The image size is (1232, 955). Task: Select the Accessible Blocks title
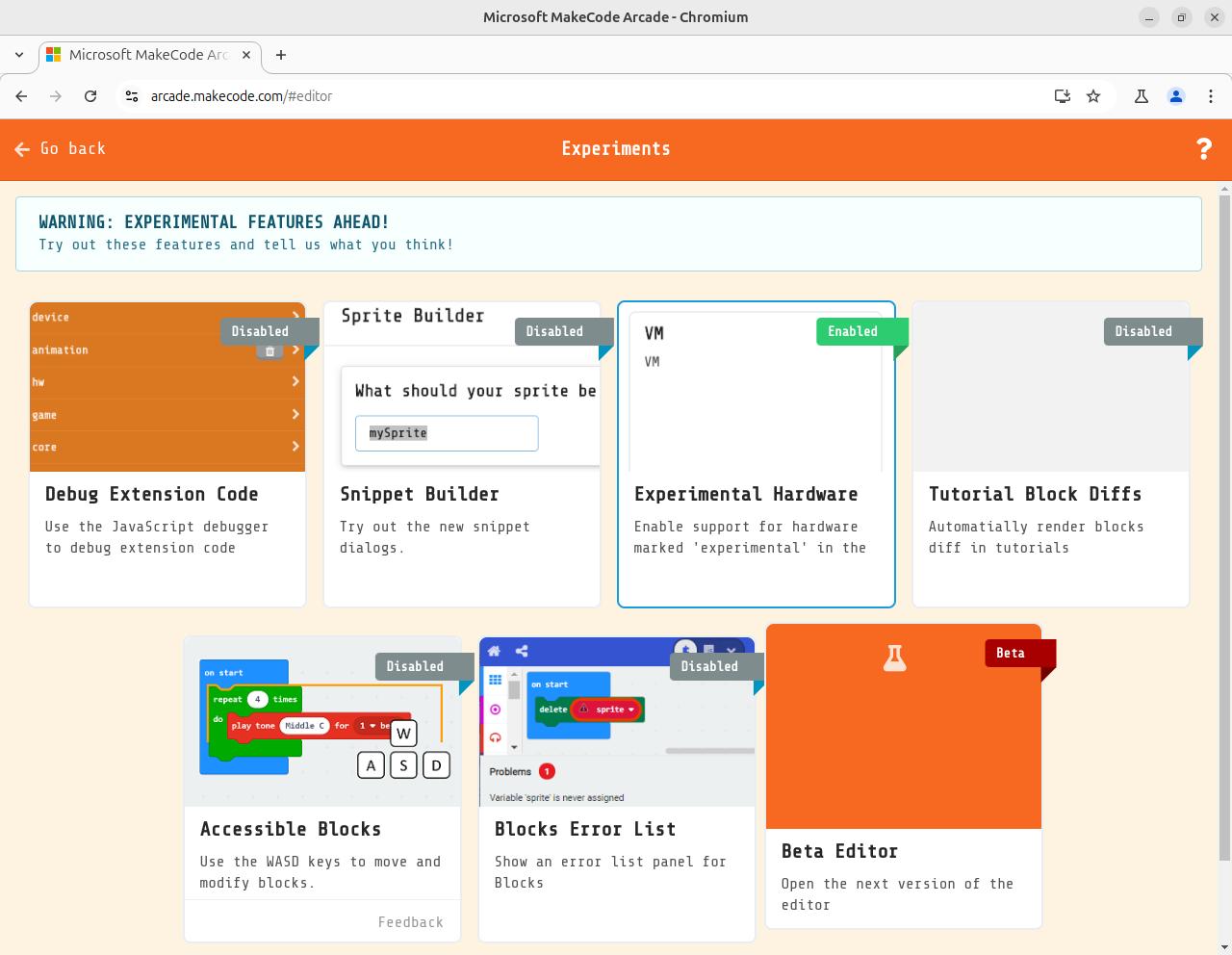[291, 829]
